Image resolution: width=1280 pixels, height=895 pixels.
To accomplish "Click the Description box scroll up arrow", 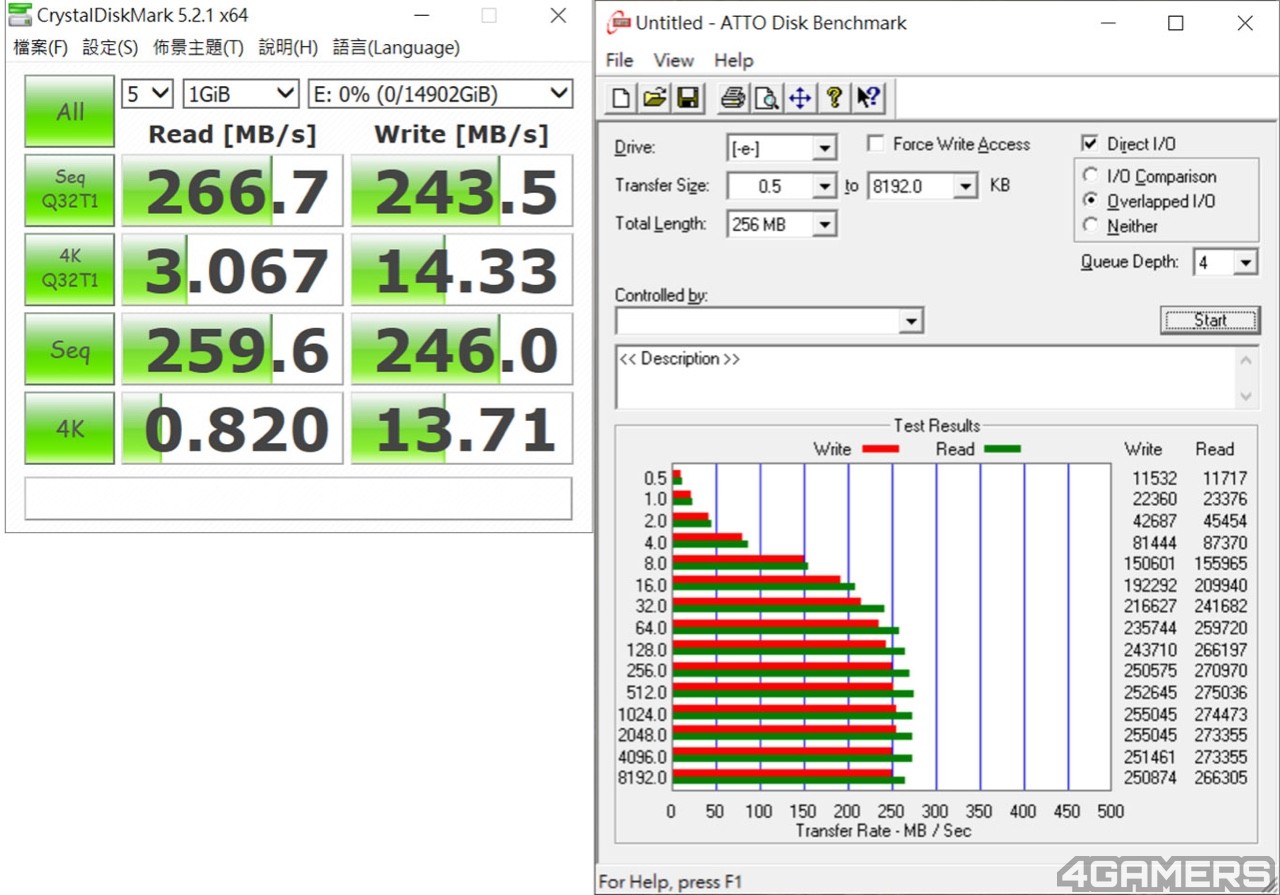I will pos(1246,360).
